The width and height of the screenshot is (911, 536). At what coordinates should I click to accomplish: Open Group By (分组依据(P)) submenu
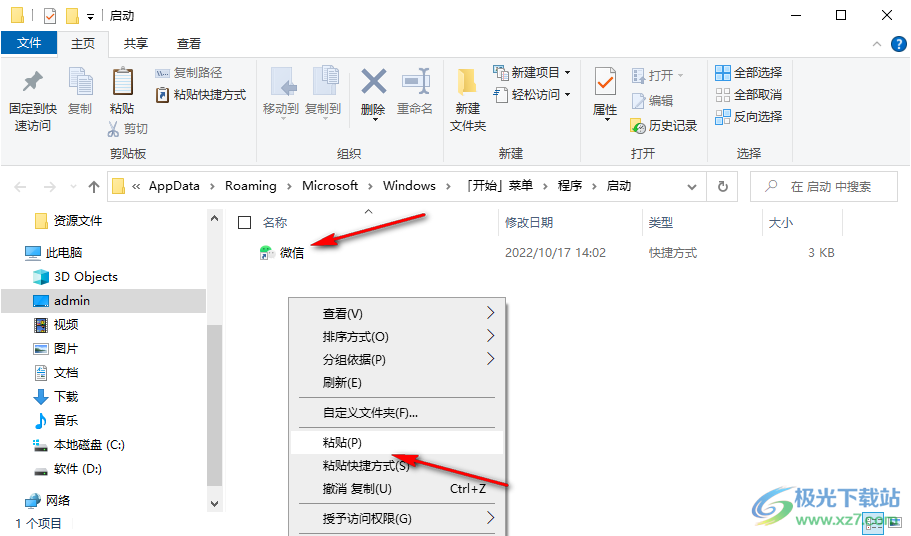[x=396, y=360]
